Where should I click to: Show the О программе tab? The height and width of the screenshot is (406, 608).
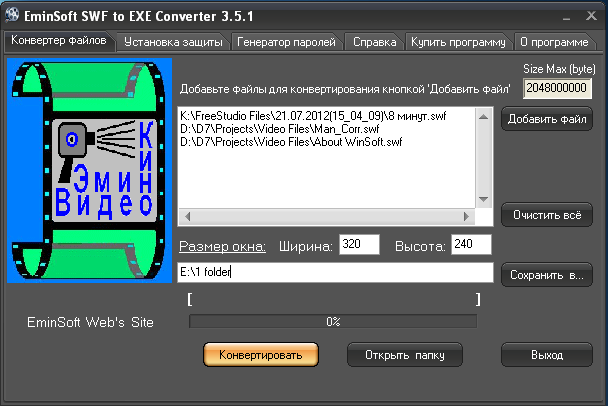coord(554,42)
